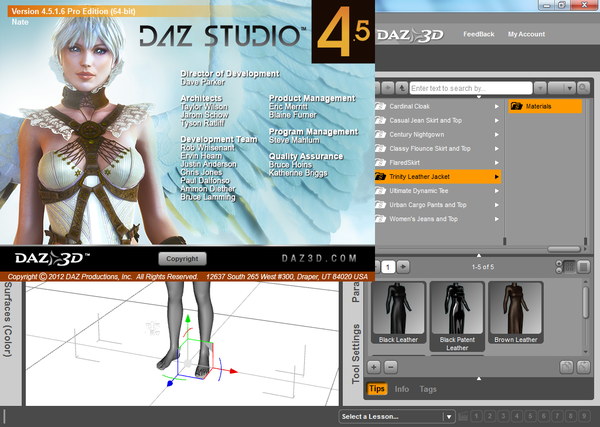
Task: Select the Ultimate Dynamic Tee row
Action: pos(438,191)
